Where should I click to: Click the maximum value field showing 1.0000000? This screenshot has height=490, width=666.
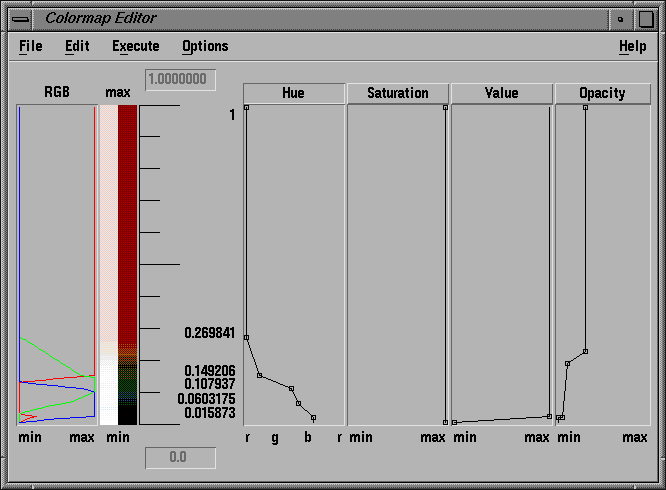click(x=181, y=79)
